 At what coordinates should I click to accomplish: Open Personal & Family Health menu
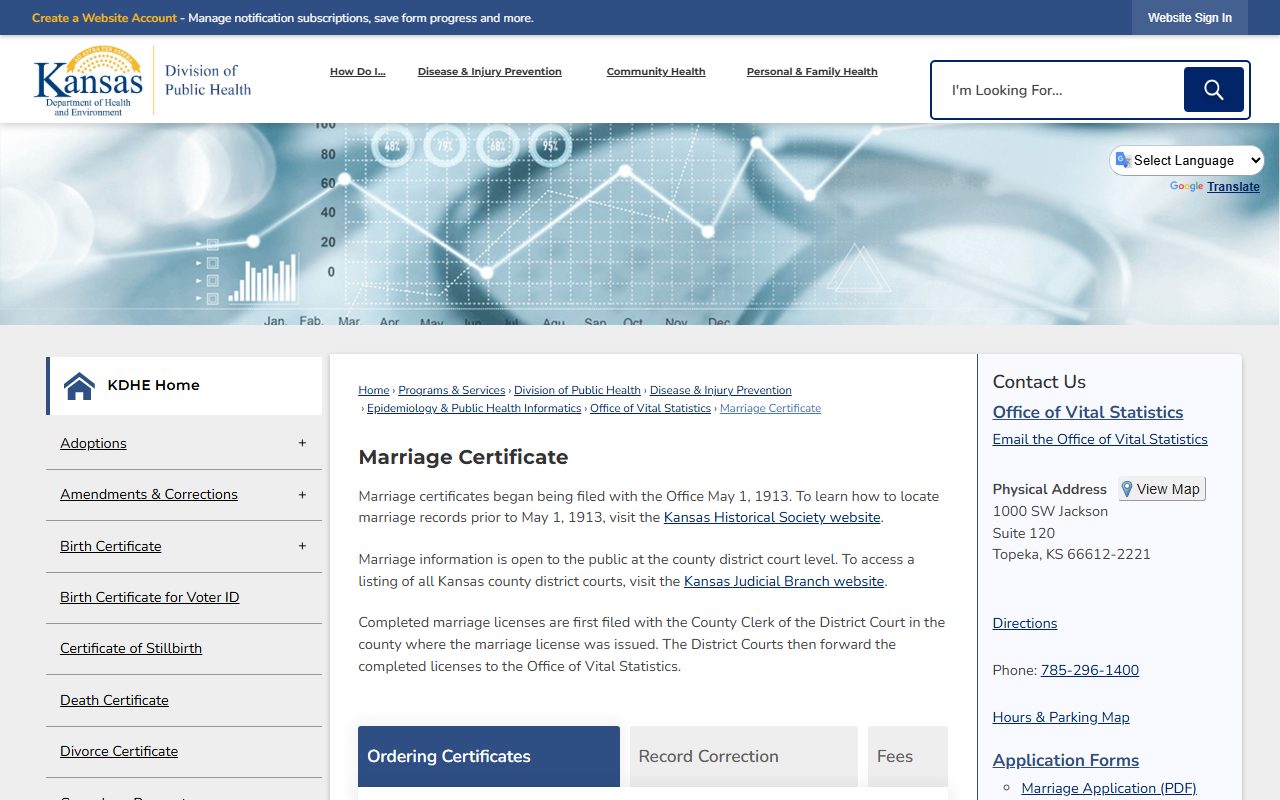(x=812, y=72)
